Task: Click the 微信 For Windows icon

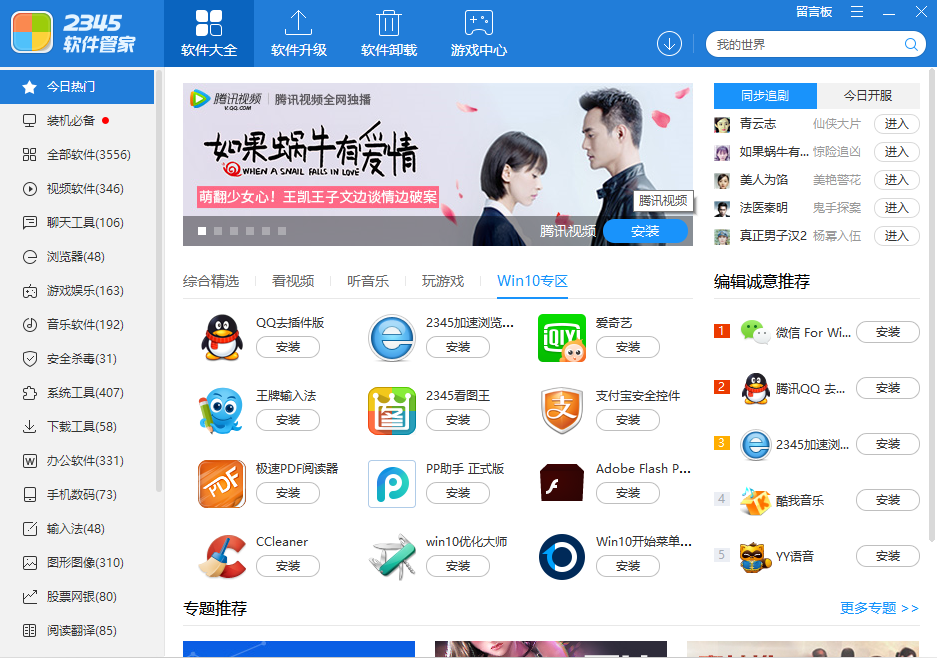Action: [755, 331]
